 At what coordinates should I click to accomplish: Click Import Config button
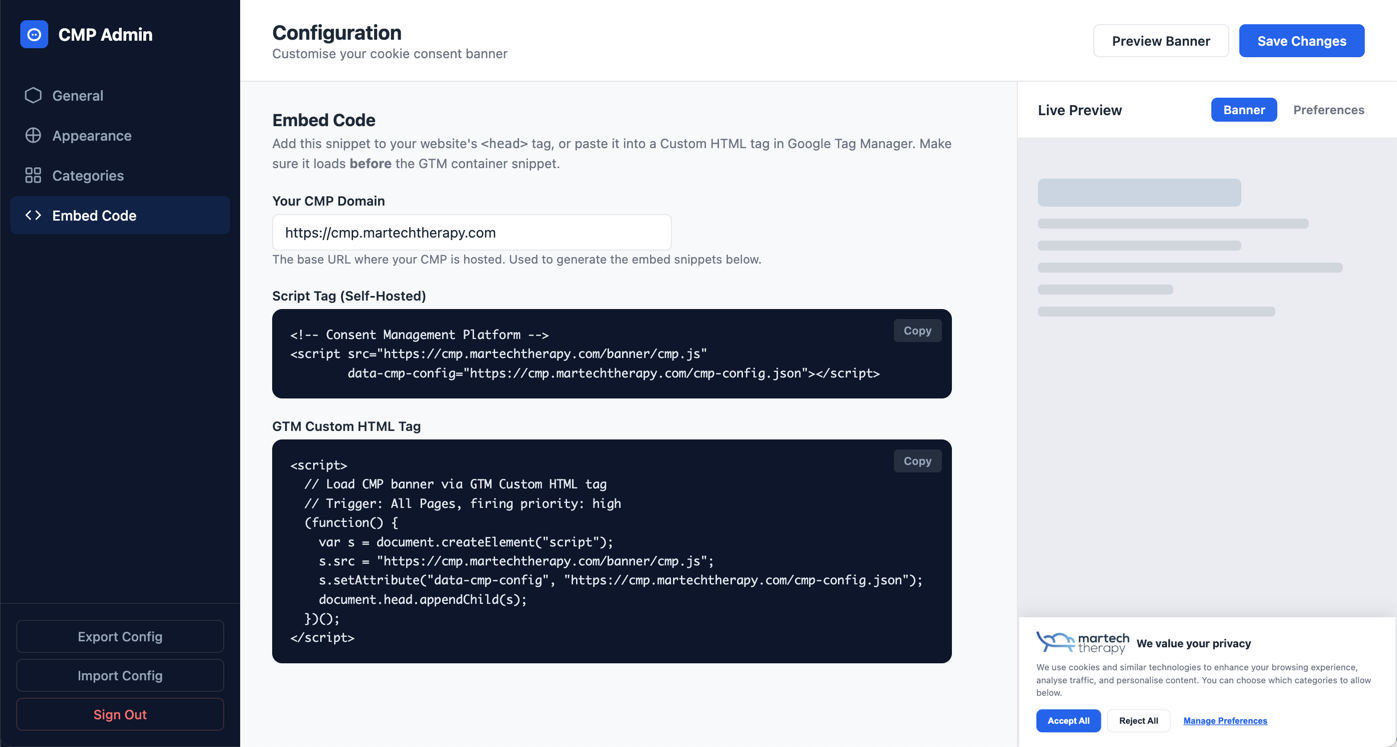click(x=120, y=676)
